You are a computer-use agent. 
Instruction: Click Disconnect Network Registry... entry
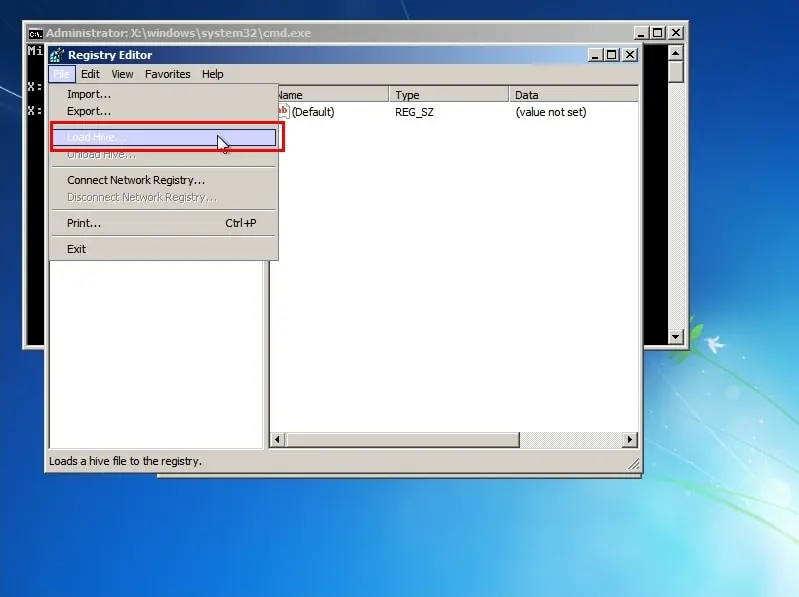point(163,197)
